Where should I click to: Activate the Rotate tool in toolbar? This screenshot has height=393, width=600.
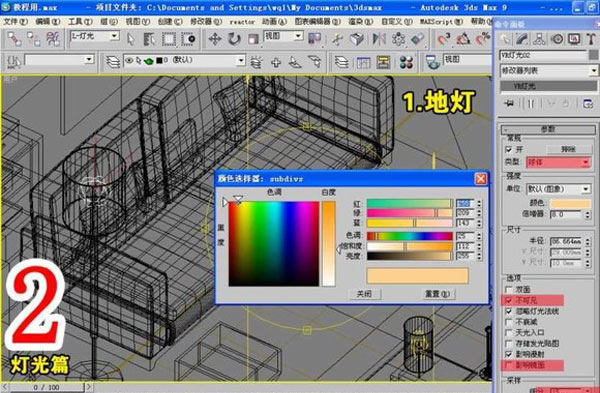pyautogui.click(x=234, y=39)
